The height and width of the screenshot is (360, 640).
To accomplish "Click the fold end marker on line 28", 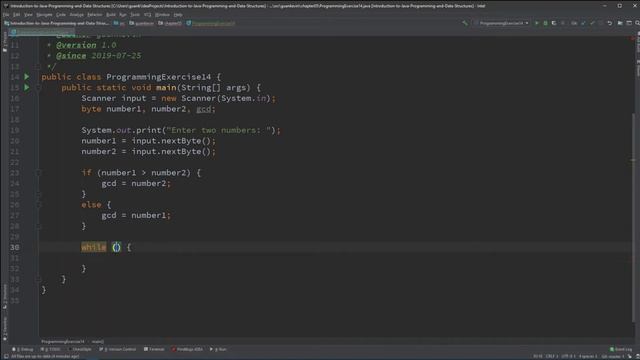I will pos(39,226).
